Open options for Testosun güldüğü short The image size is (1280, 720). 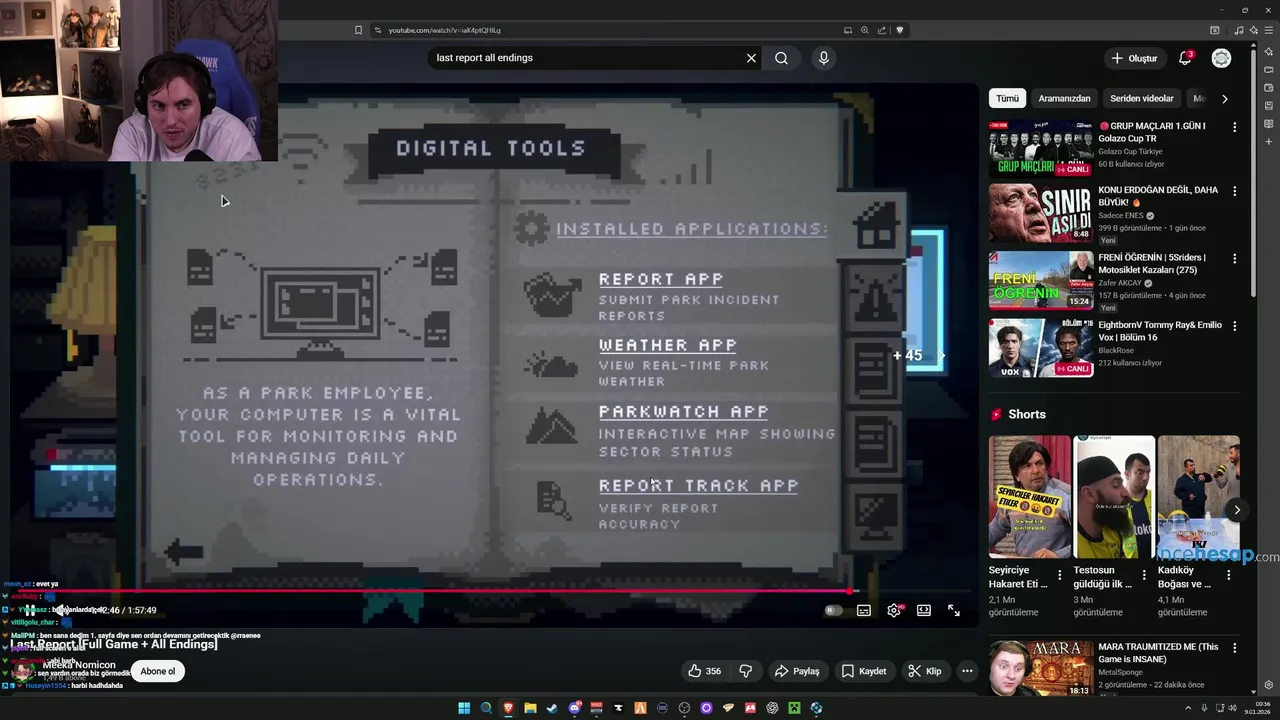[x=1145, y=575]
